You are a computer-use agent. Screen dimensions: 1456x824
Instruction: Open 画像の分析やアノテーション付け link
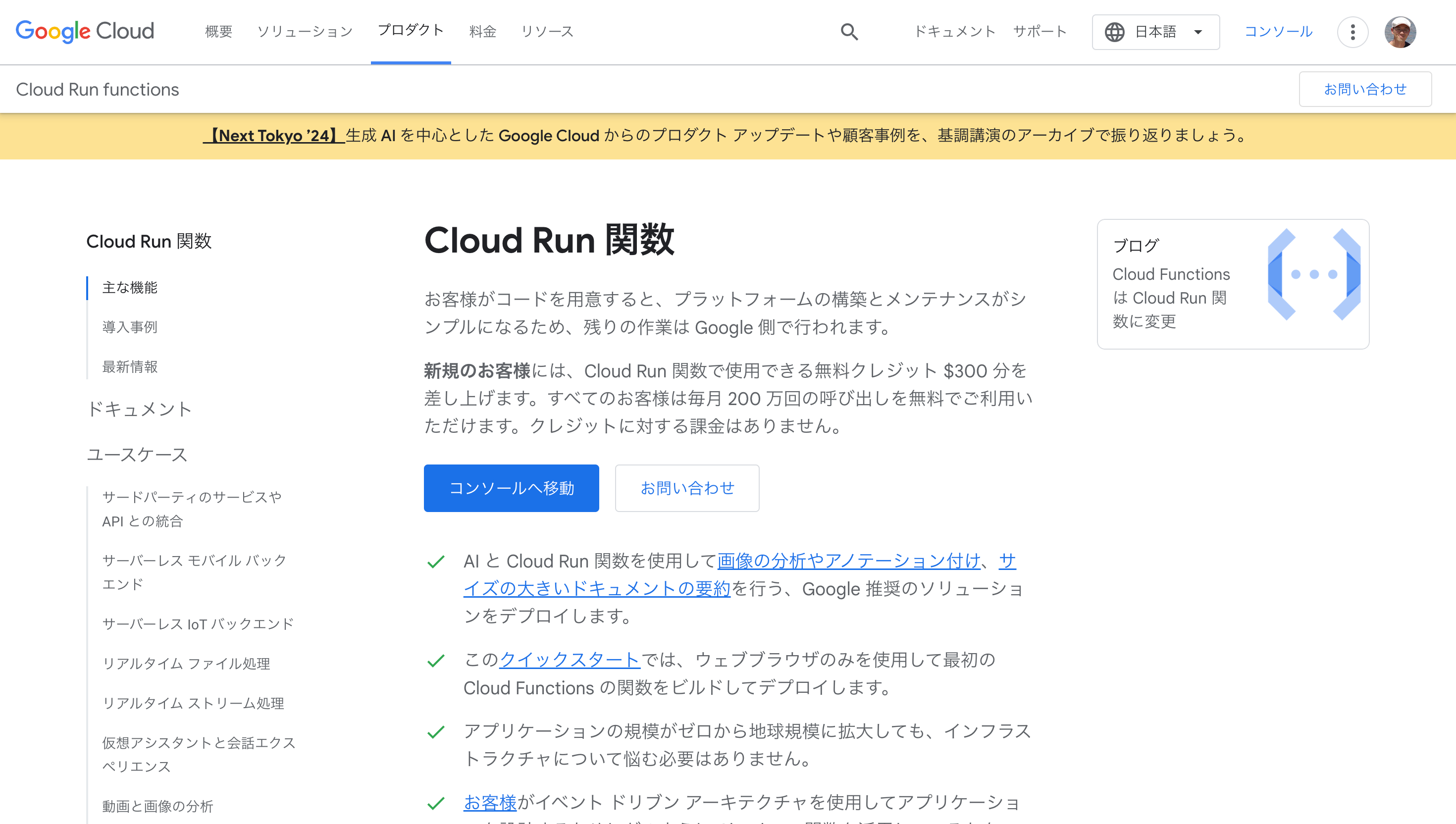(849, 561)
